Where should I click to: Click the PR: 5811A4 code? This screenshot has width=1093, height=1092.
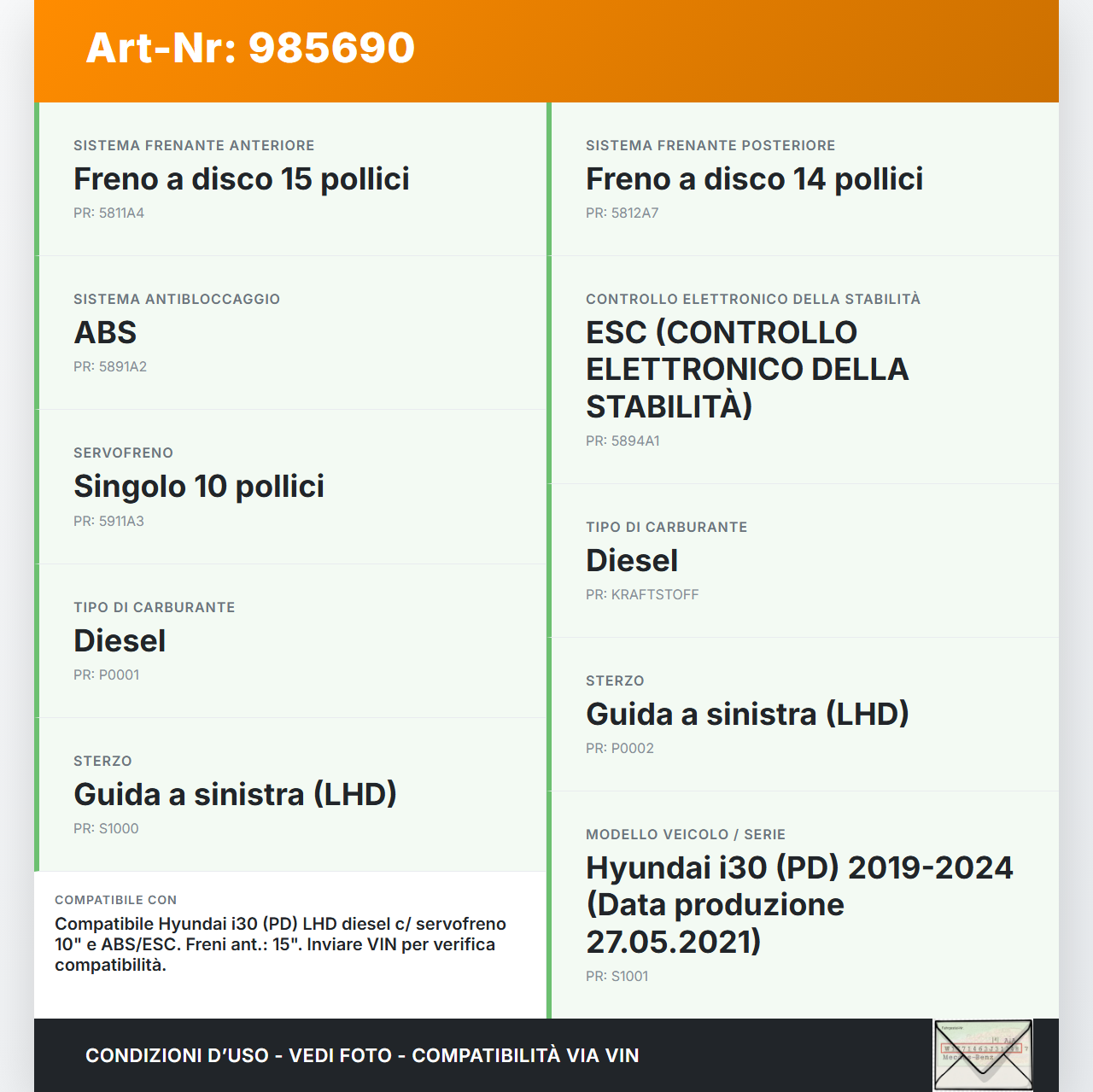pos(108,213)
